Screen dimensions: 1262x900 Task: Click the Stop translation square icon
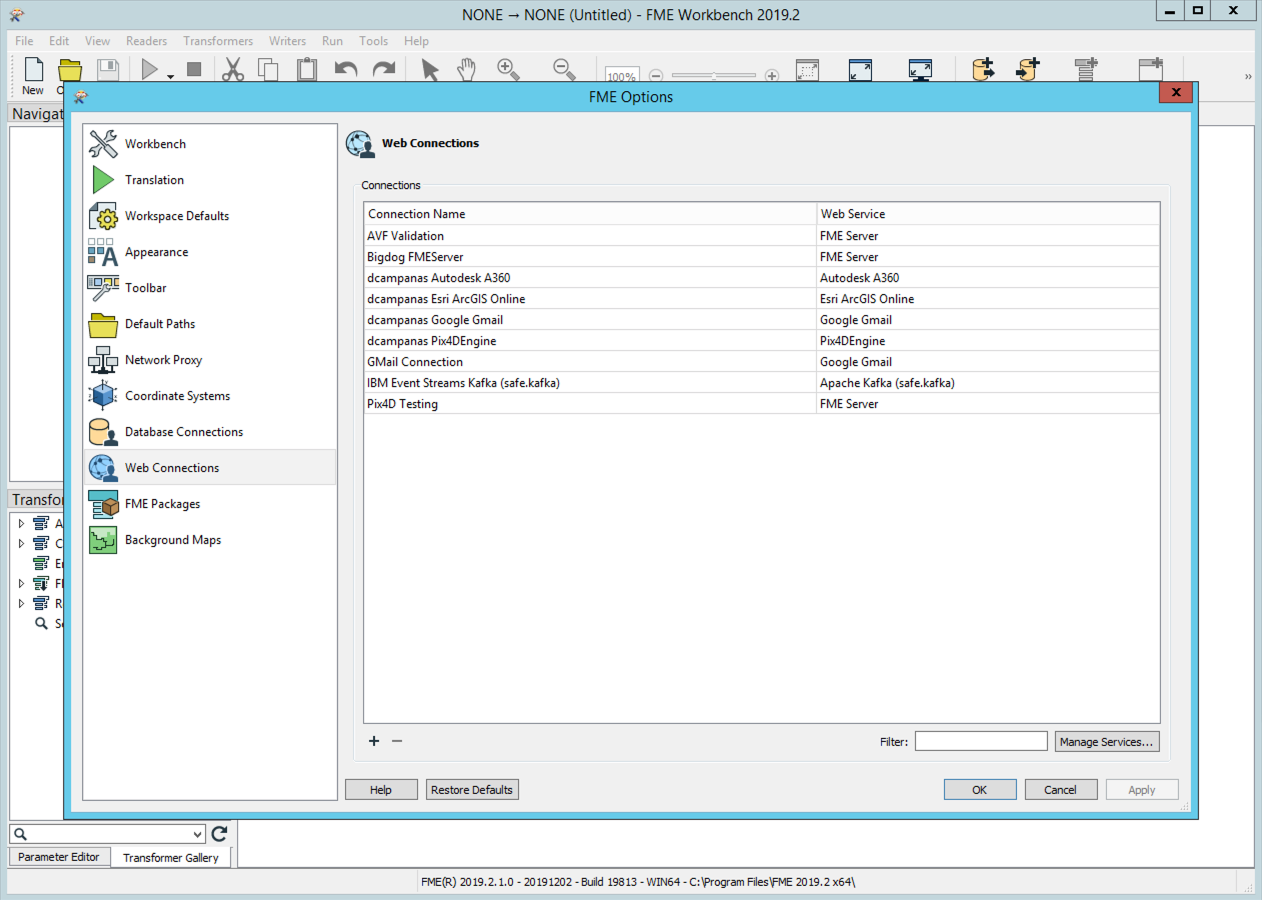[194, 70]
